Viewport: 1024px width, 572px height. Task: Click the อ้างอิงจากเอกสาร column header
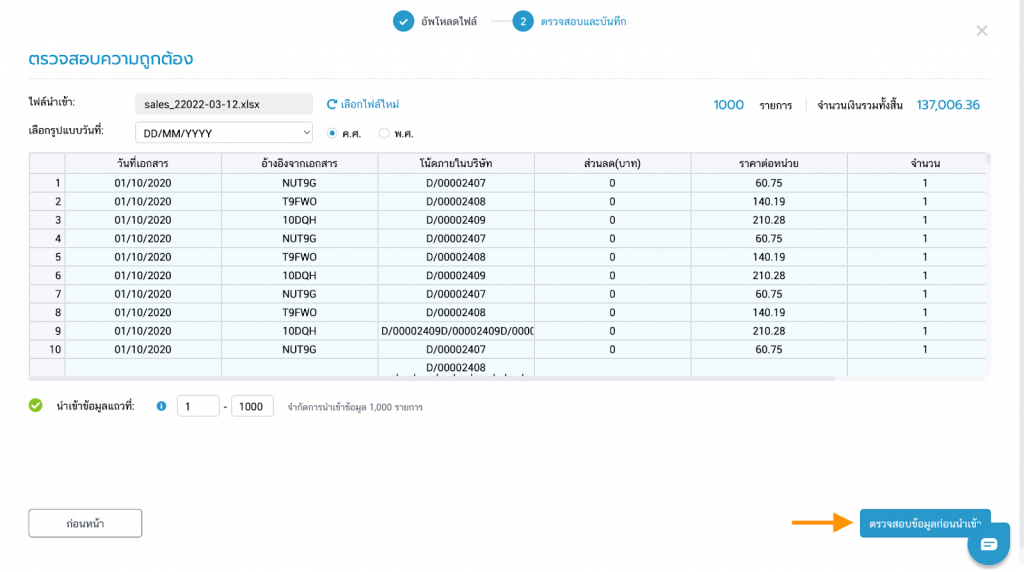pos(299,163)
